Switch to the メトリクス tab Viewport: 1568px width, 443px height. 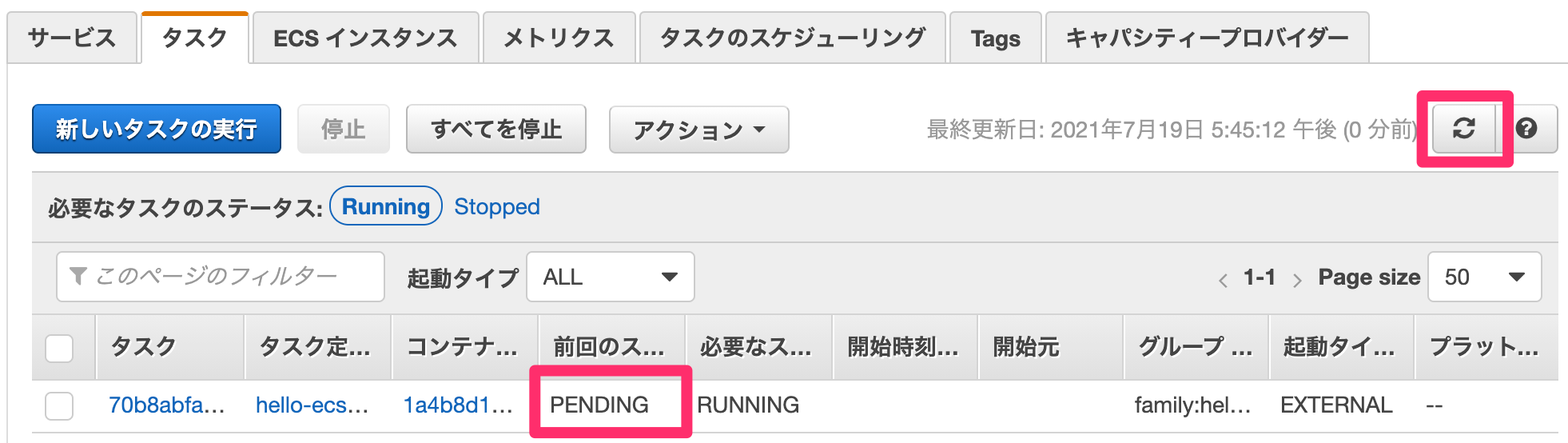point(559,38)
